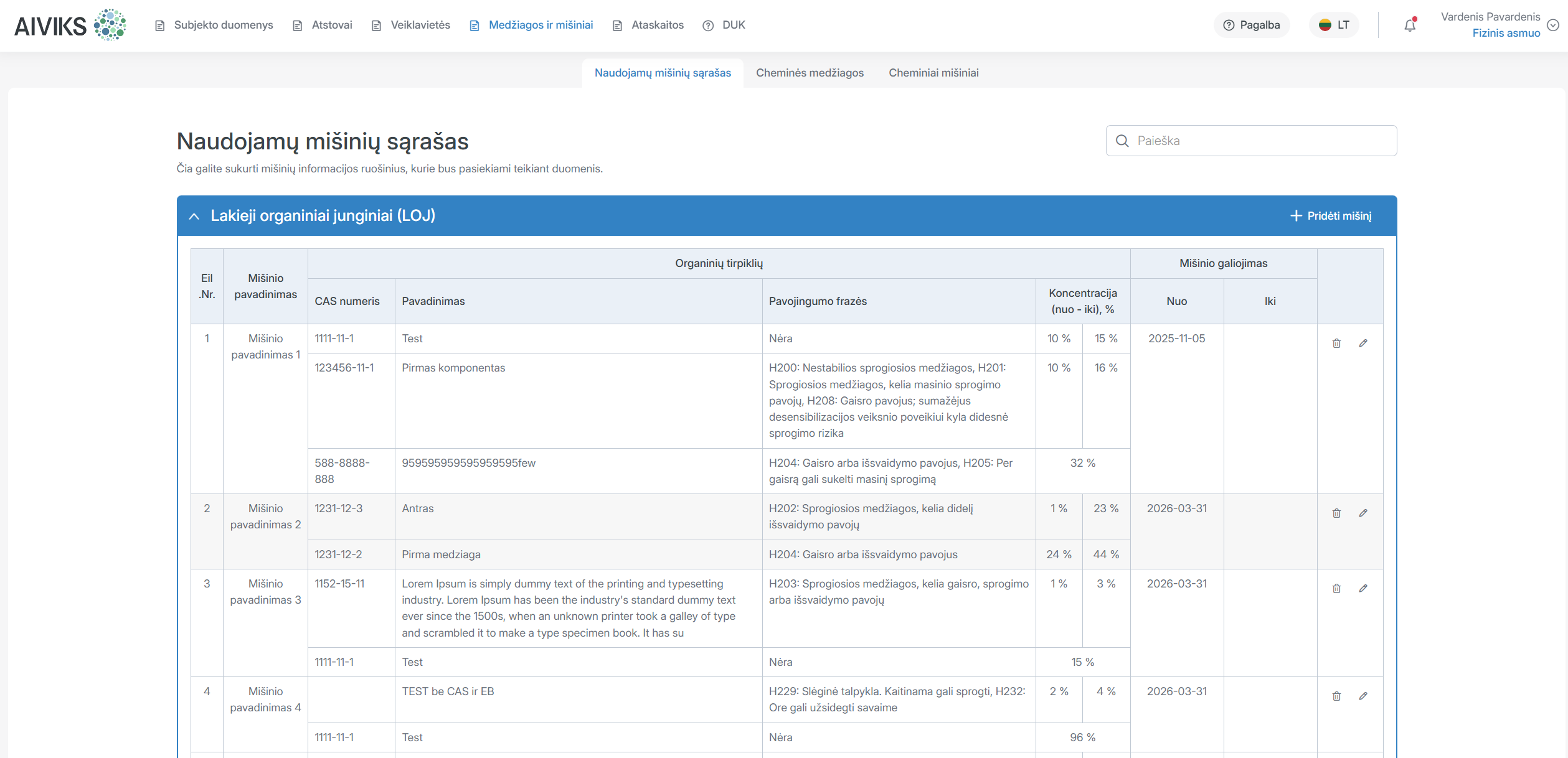Click Koncentracija (nuo - iki), % header
This screenshot has height=758, width=1568.
coord(1082,301)
